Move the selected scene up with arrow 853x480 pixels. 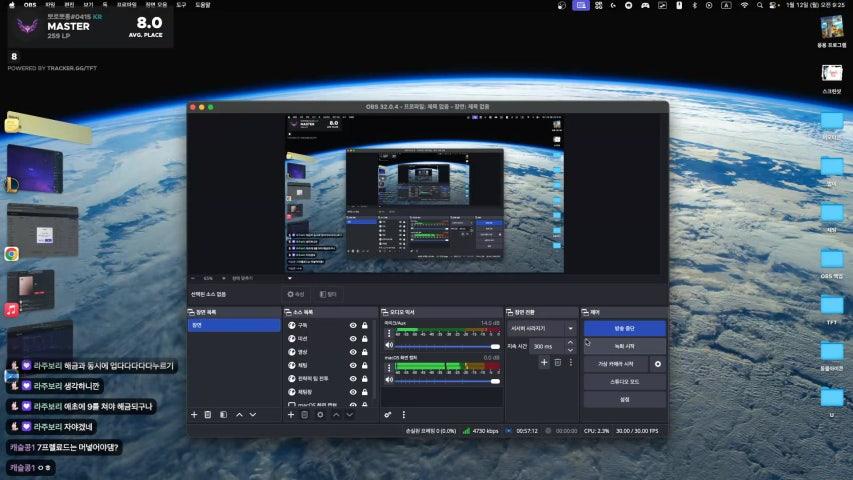tap(239, 414)
